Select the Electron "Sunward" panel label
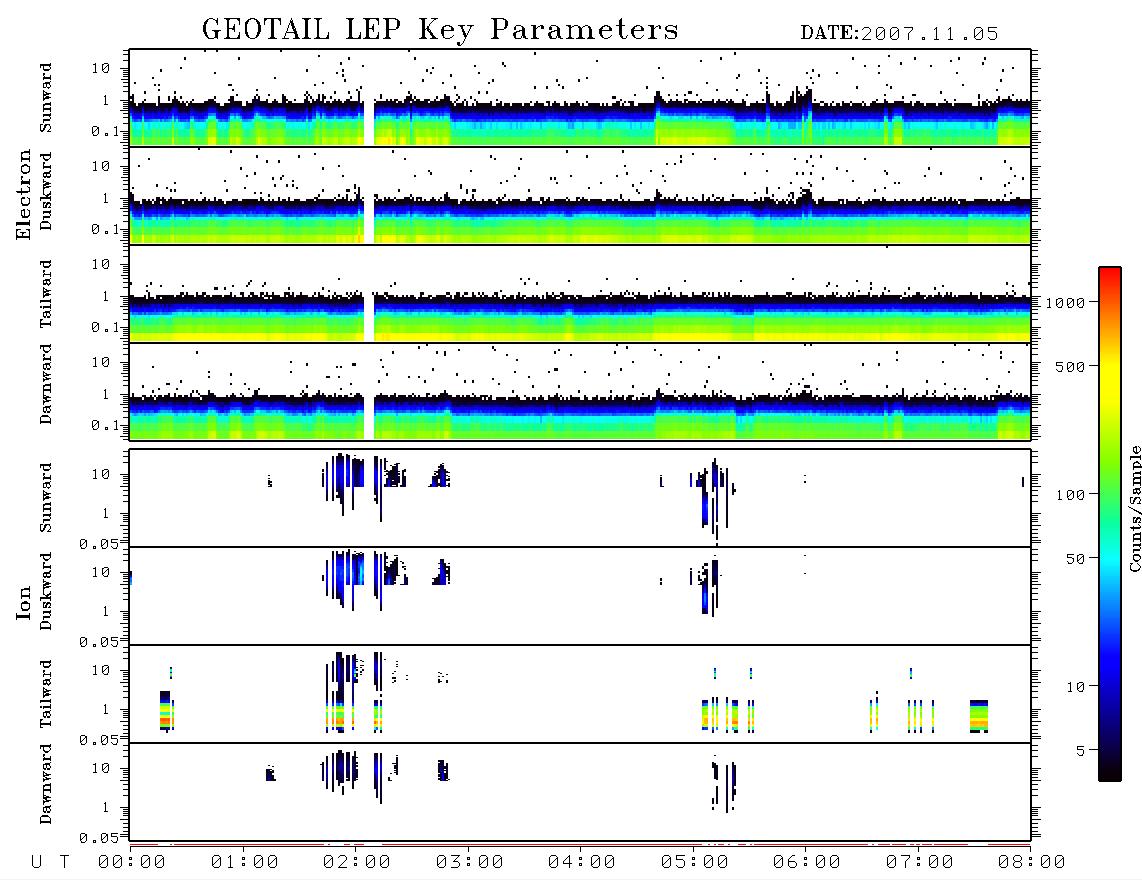Image resolution: width=1142 pixels, height=880 pixels. 46,98
